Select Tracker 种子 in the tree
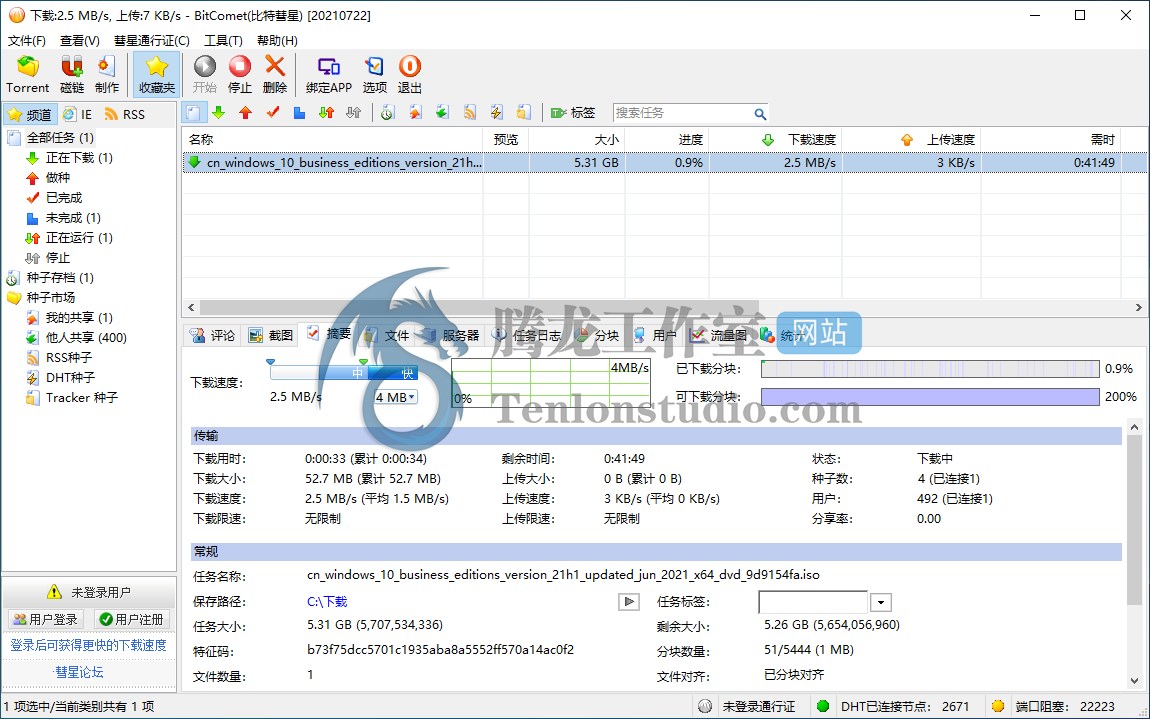Viewport: 1150px width, 719px height. 81,398
